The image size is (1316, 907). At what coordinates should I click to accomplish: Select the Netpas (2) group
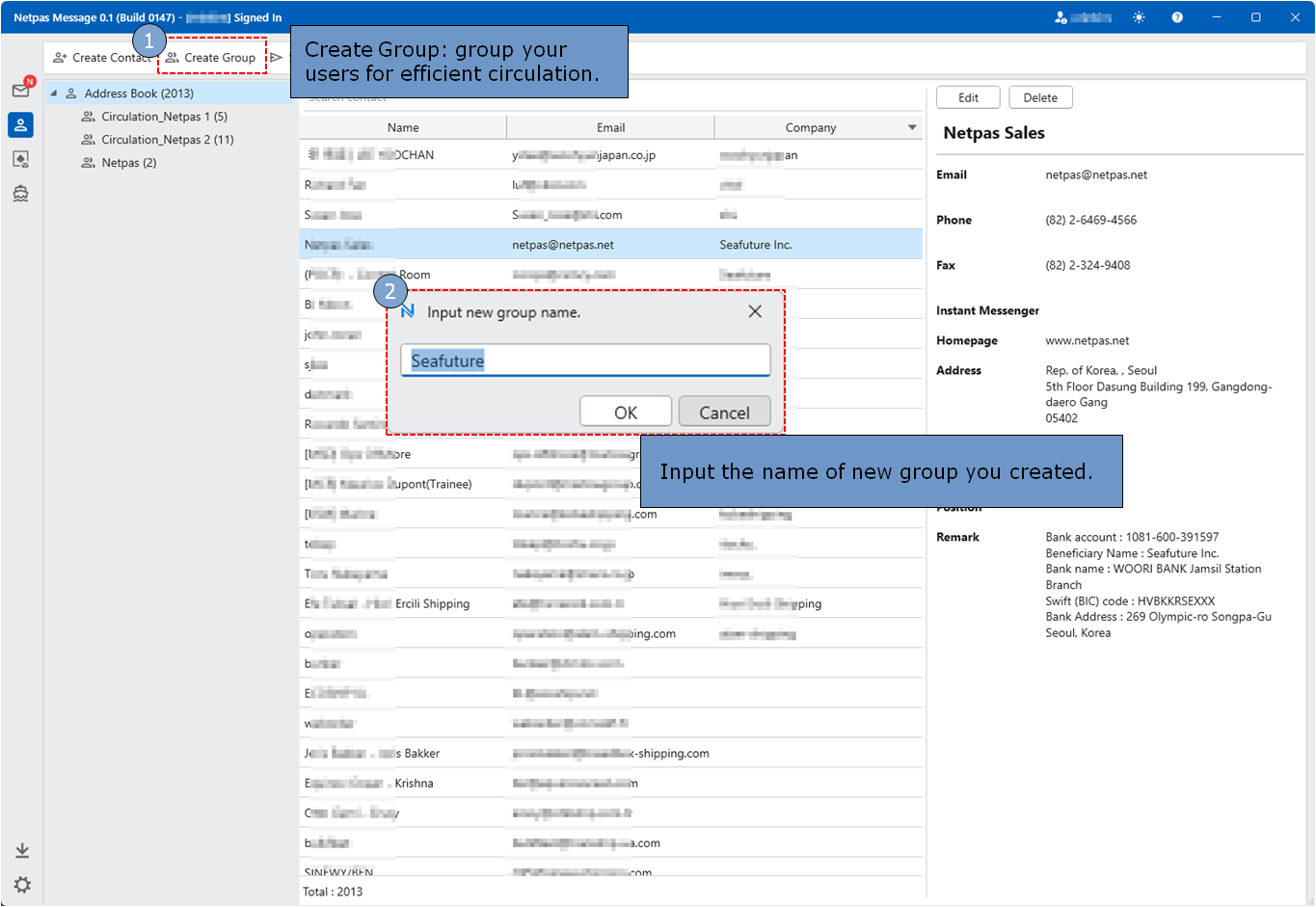pos(129,163)
